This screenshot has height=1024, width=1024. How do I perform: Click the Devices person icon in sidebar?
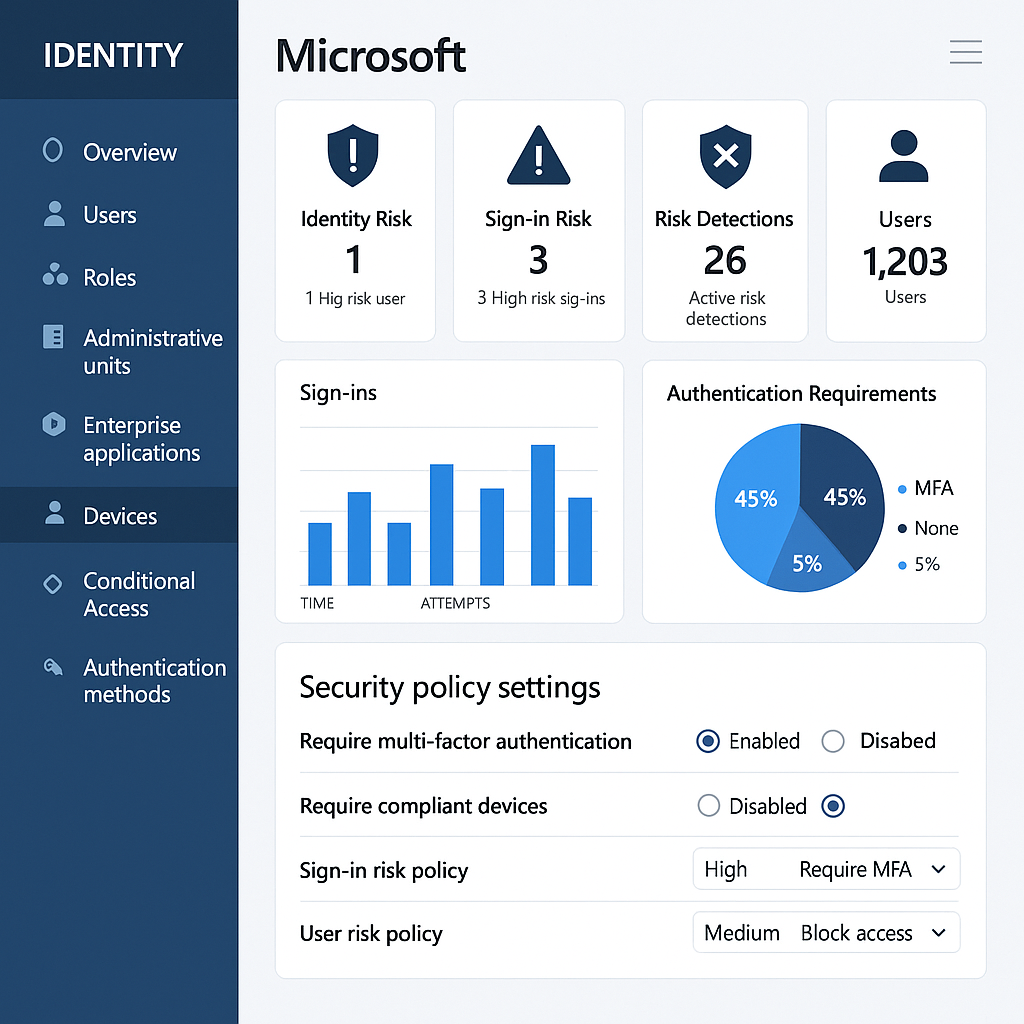tap(55, 513)
